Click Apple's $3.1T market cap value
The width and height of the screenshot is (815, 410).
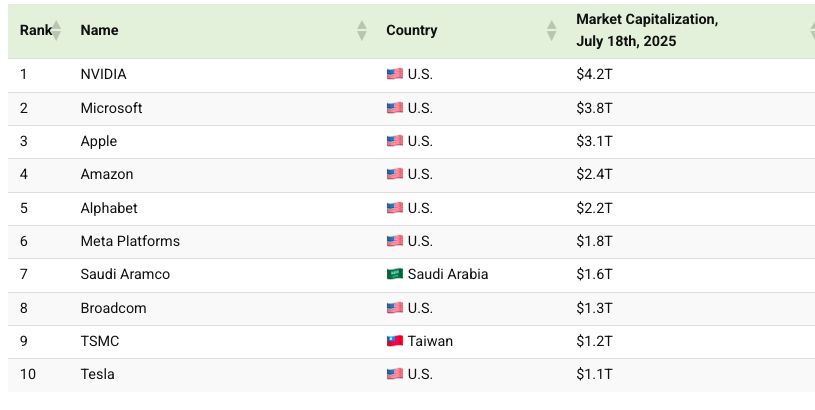point(594,141)
